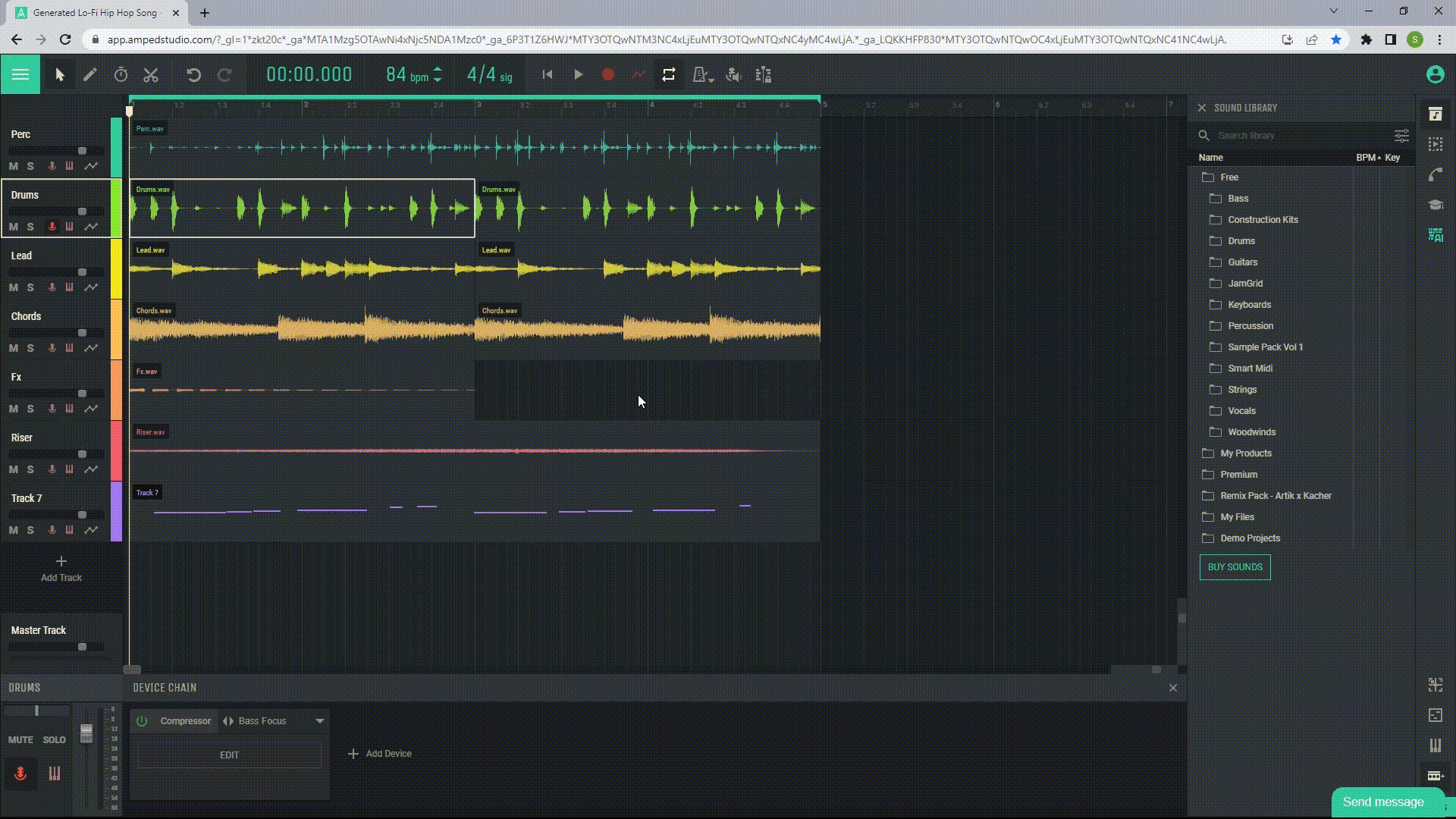Expand the Percussion folder in Sound Library
This screenshot has height=819, width=1456.
point(1251,325)
